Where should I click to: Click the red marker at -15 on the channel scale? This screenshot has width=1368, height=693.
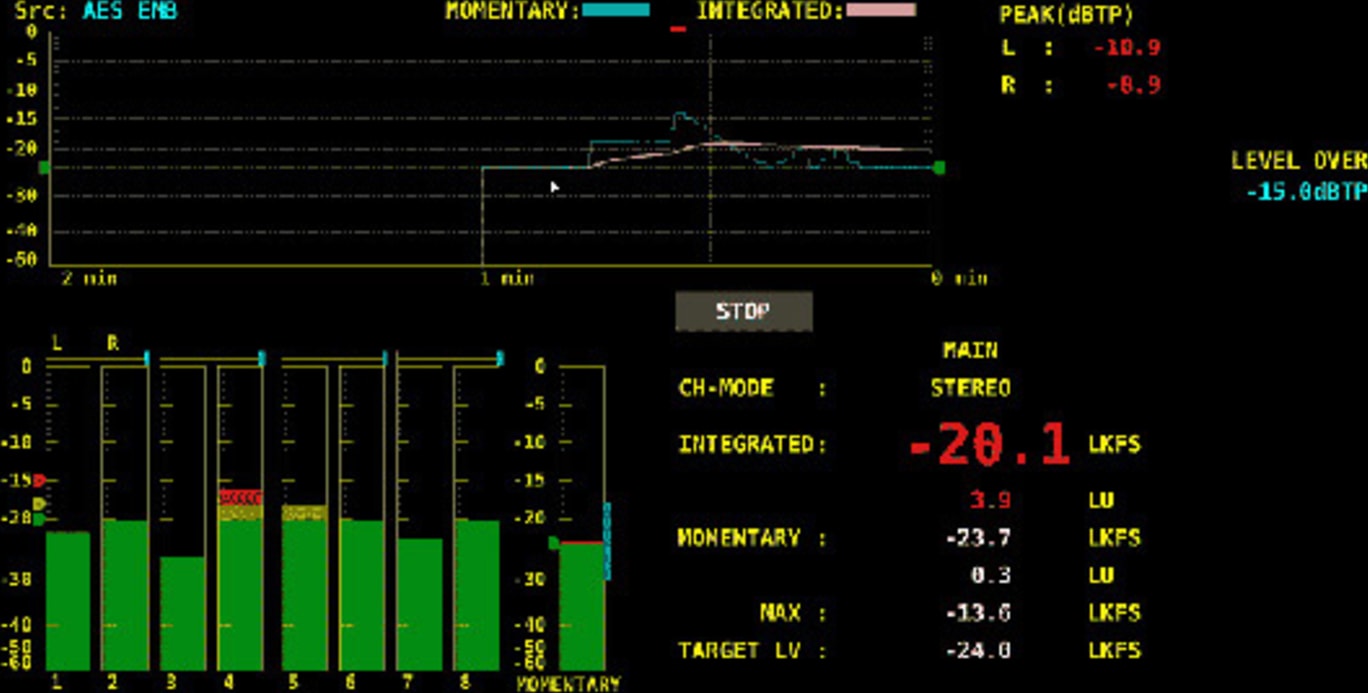pos(39,481)
